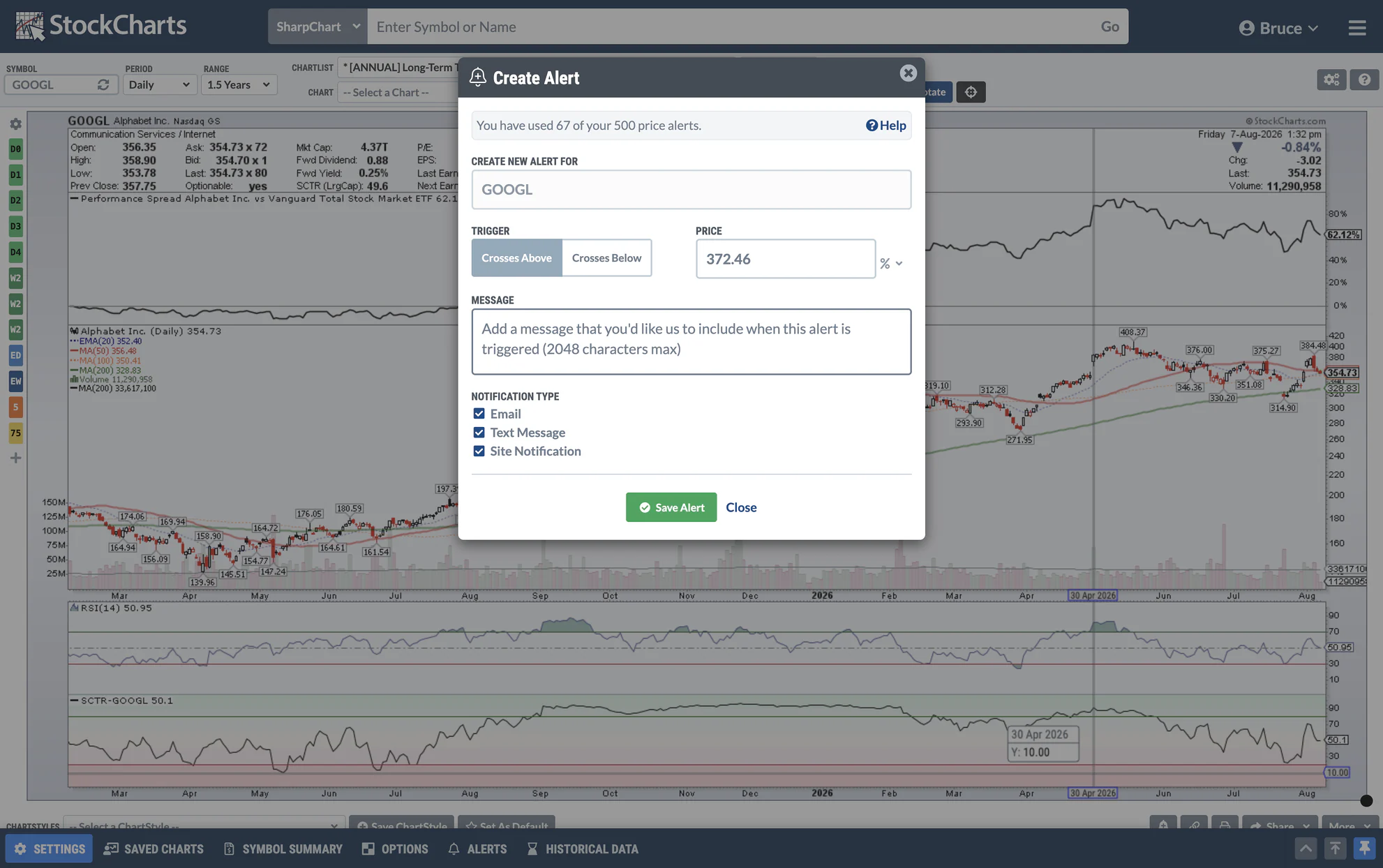This screenshot has width=1383, height=868.
Task: Apply the D3 chart style button
Action: point(15,226)
